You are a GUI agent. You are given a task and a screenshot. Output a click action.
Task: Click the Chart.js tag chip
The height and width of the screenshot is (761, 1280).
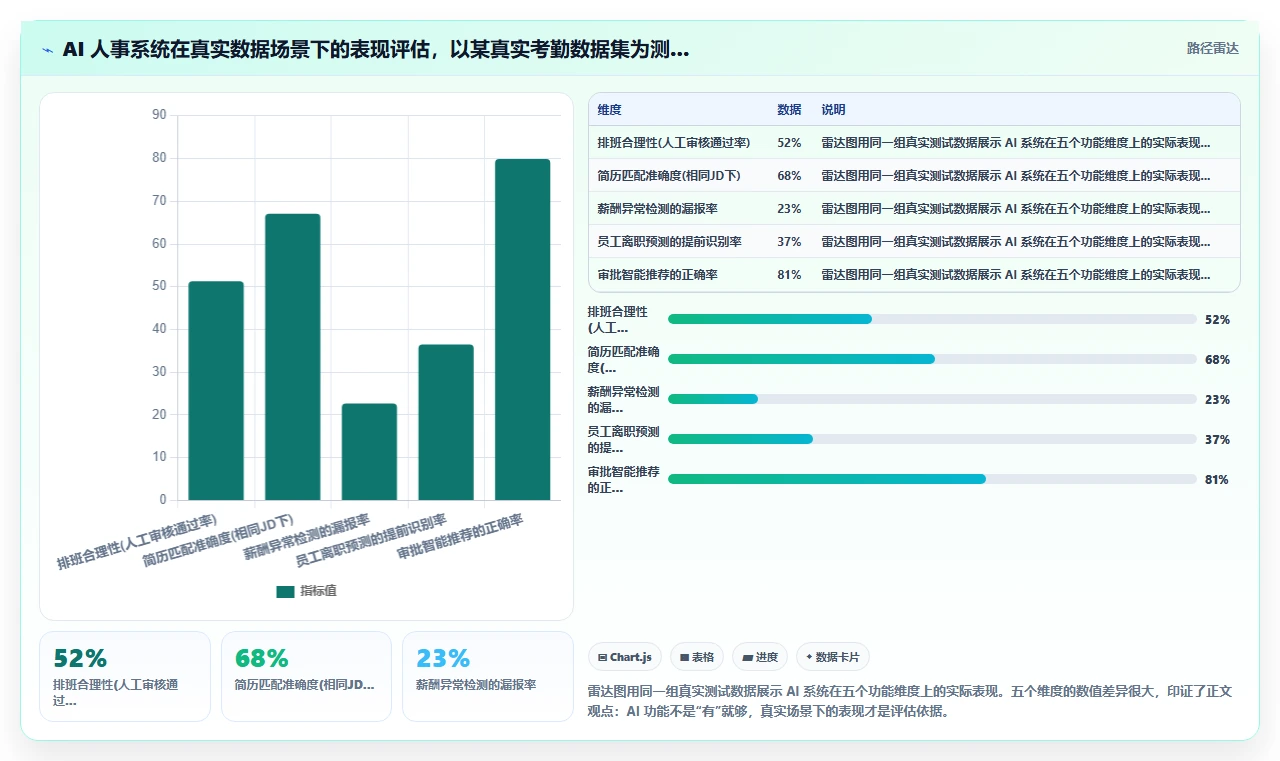pos(624,657)
